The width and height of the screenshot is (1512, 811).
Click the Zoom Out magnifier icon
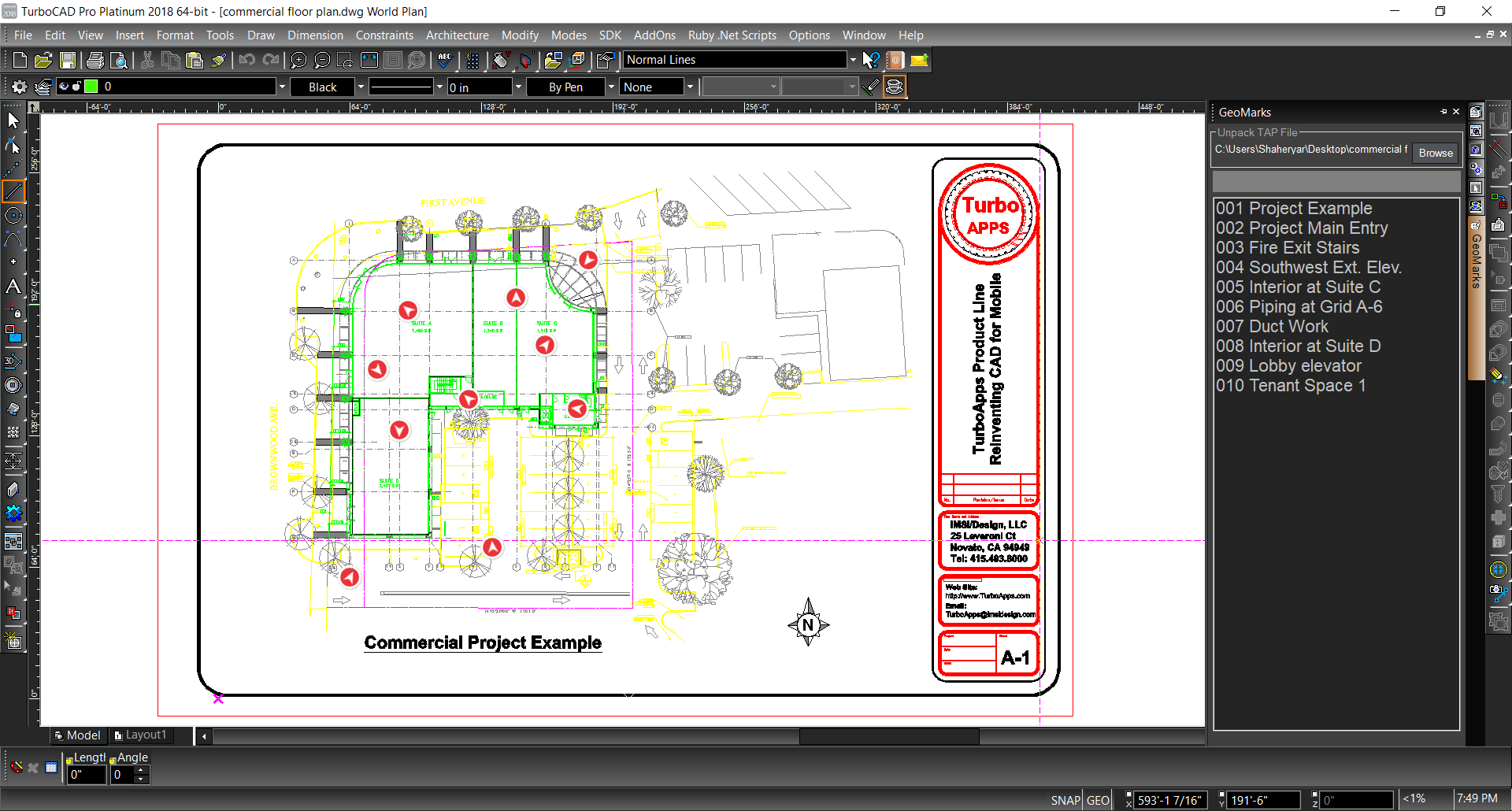[322, 60]
